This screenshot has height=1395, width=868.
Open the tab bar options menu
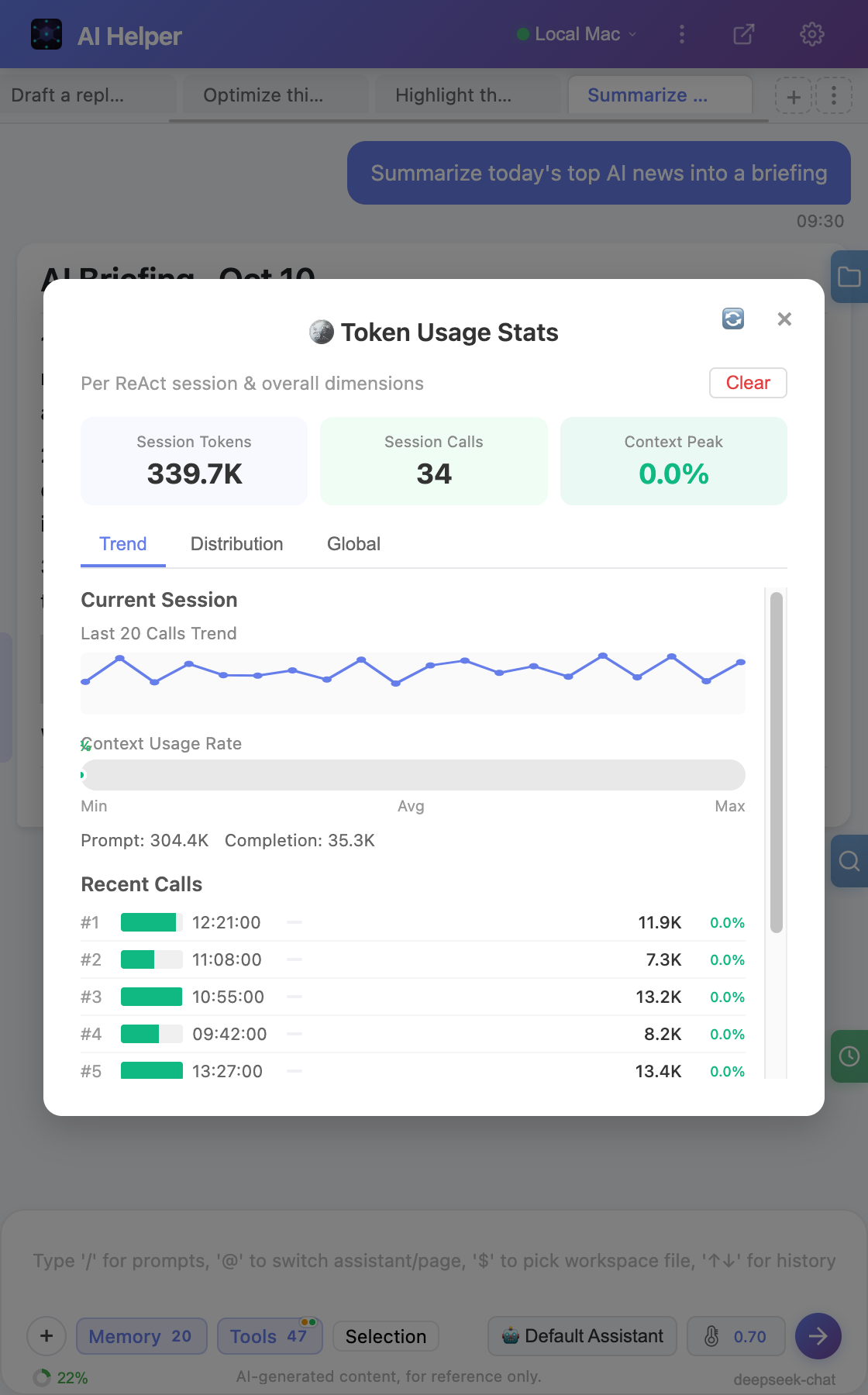tap(834, 96)
